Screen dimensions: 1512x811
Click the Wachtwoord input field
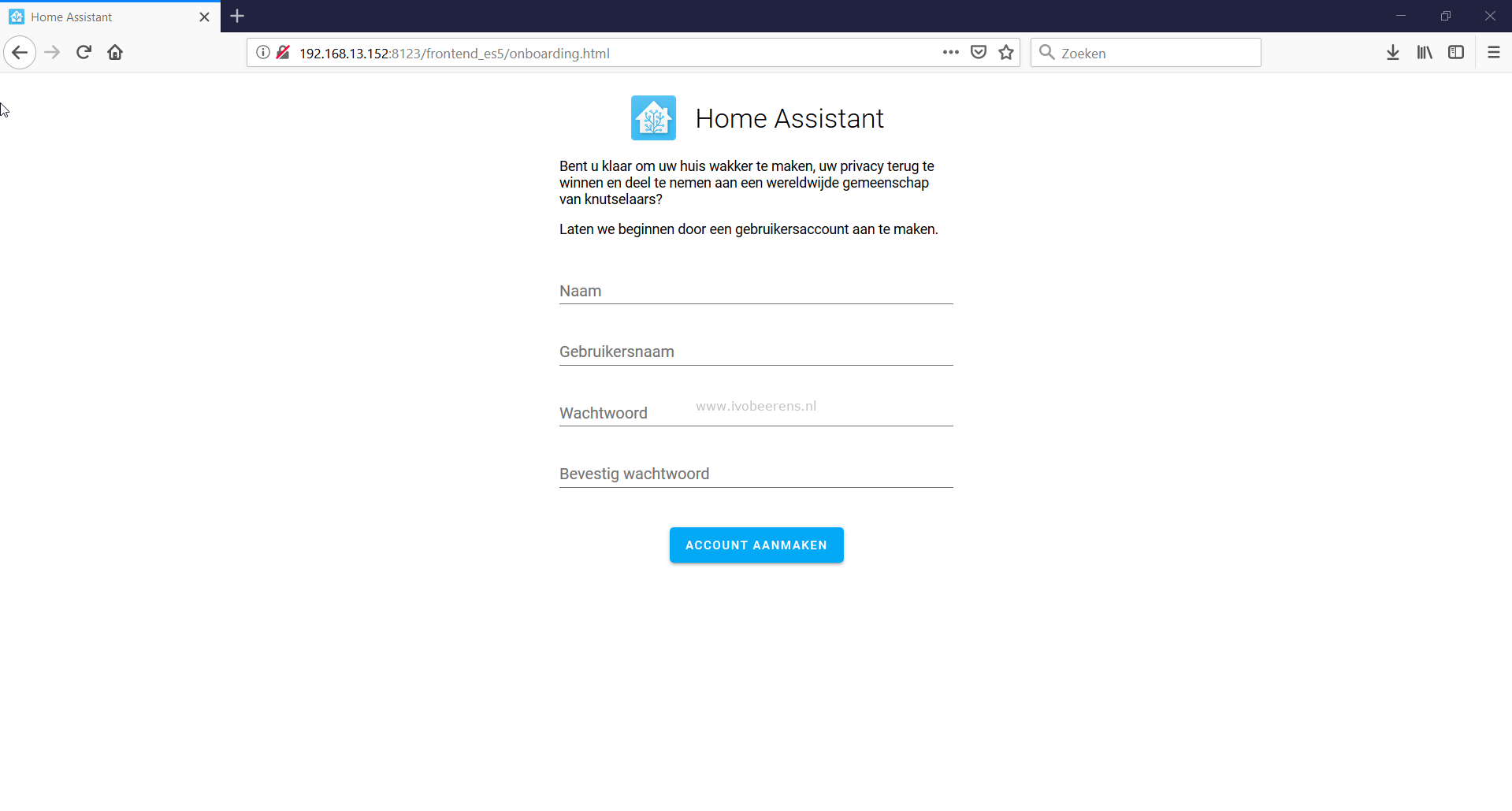pyautogui.click(x=756, y=413)
